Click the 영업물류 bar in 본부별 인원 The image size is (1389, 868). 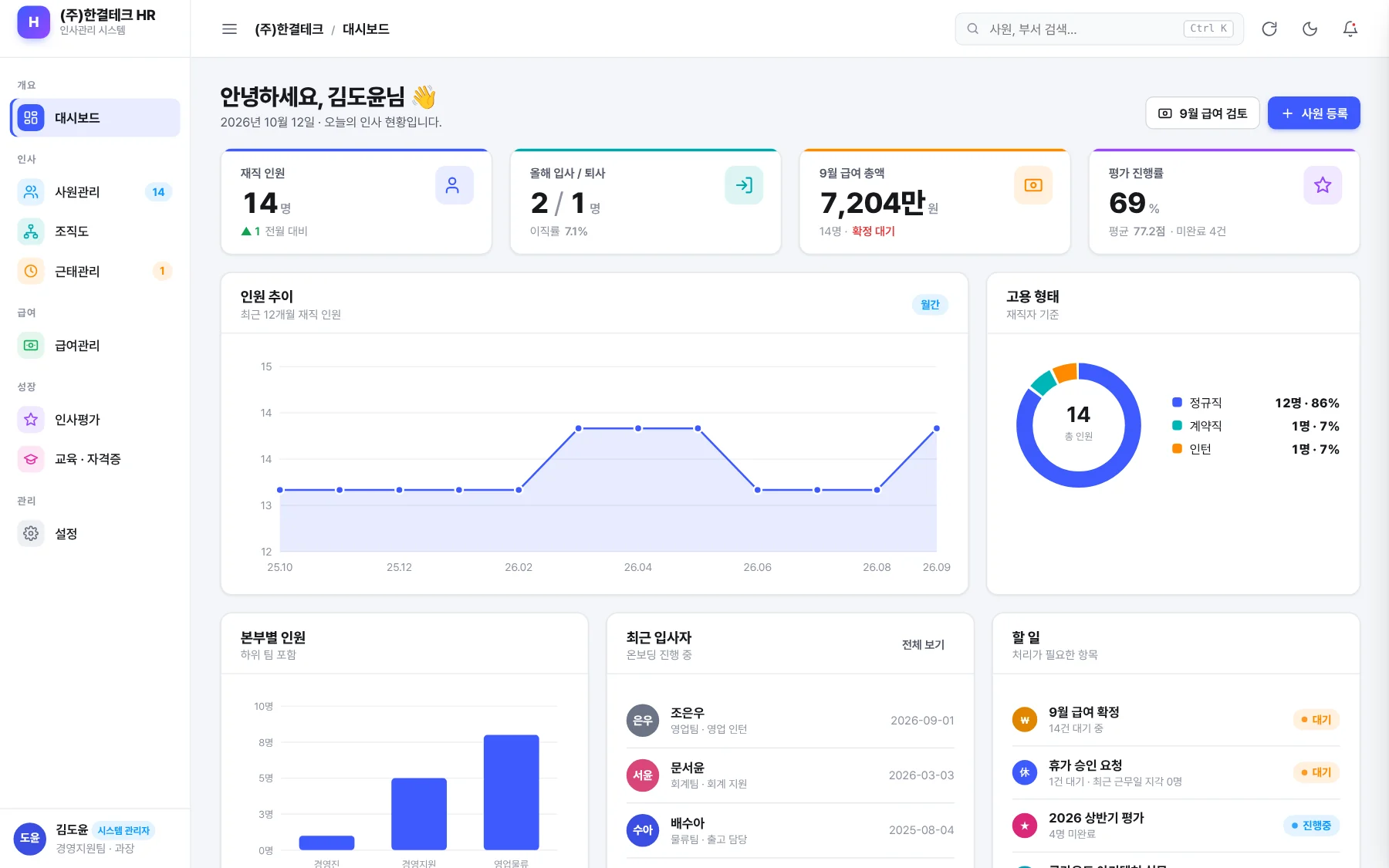pos(511,792)
